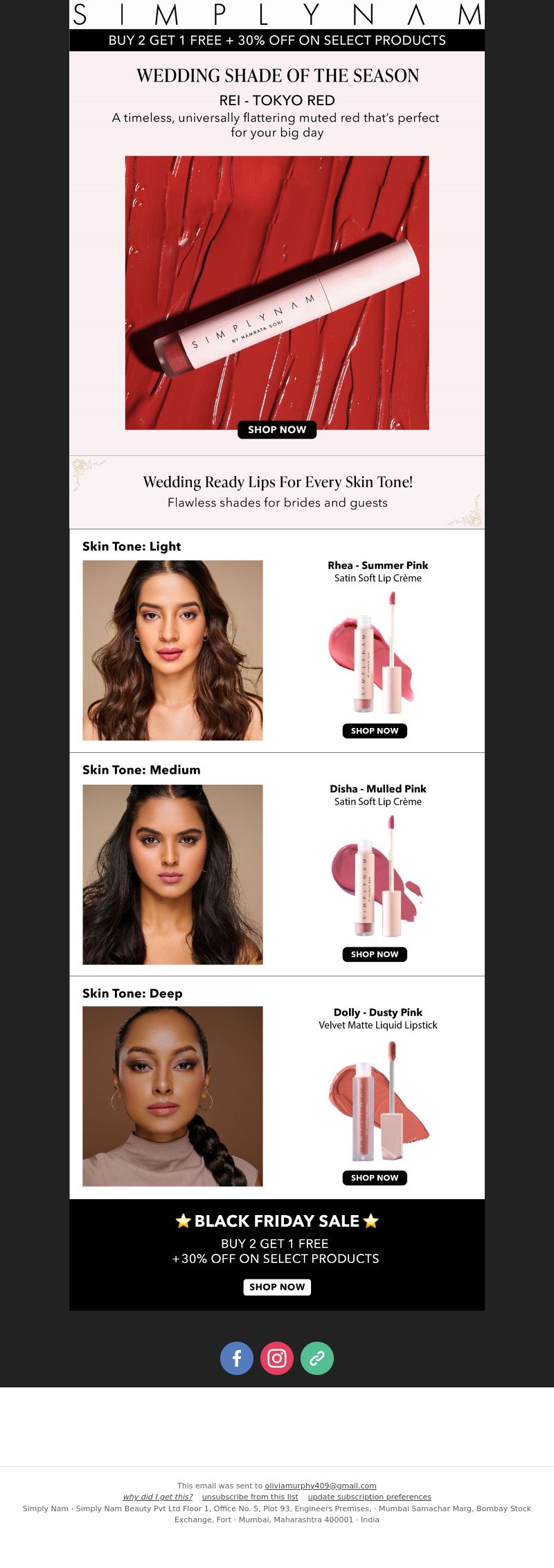Click Shop Now for Dolly Dusty Pink
Screen dimensions: 554x1568
tap(375, 1178)
